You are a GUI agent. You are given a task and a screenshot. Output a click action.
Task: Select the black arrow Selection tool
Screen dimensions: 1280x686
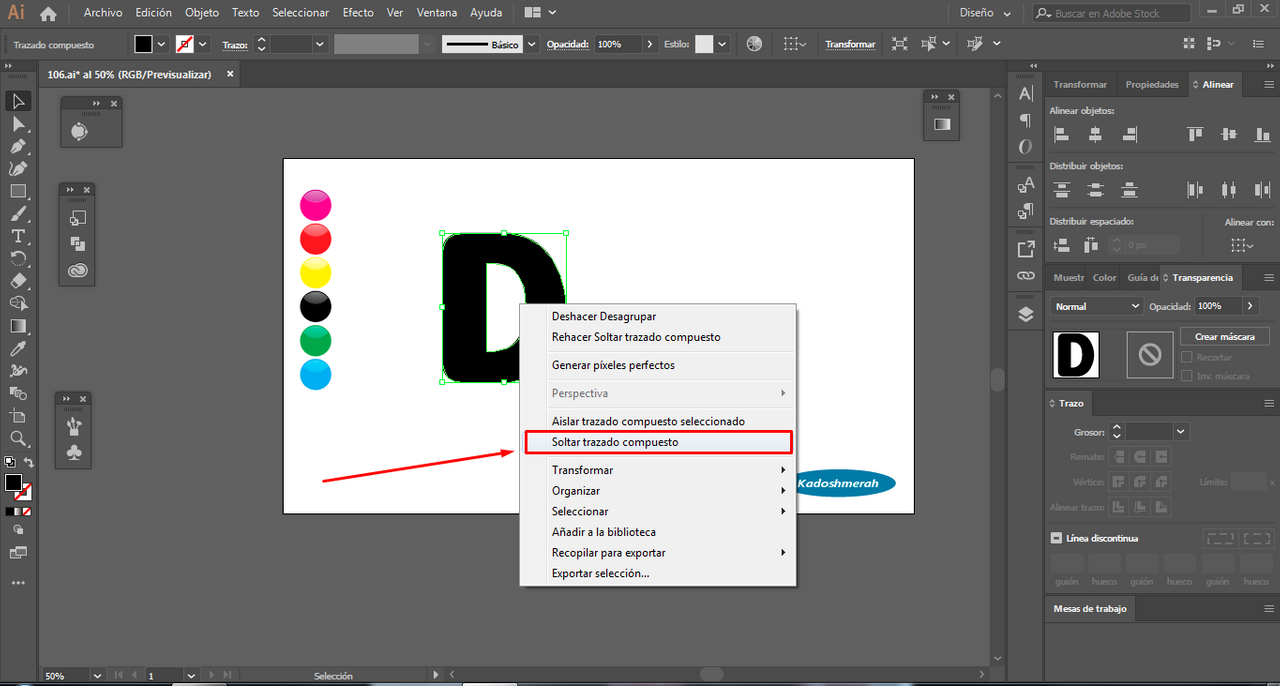pyautogui.click(x=18, y=101)
